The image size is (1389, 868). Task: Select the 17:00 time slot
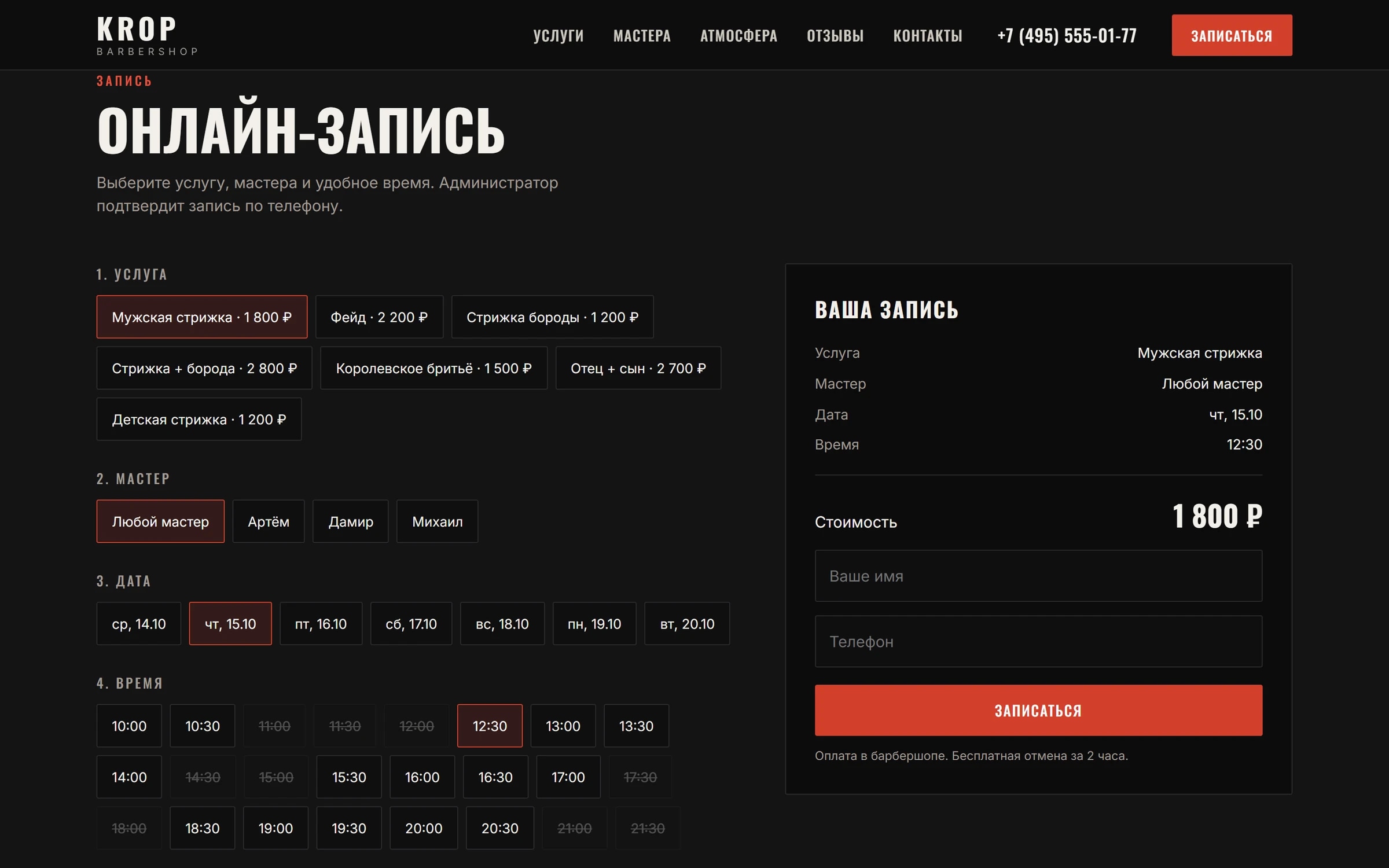pos(568,777)
